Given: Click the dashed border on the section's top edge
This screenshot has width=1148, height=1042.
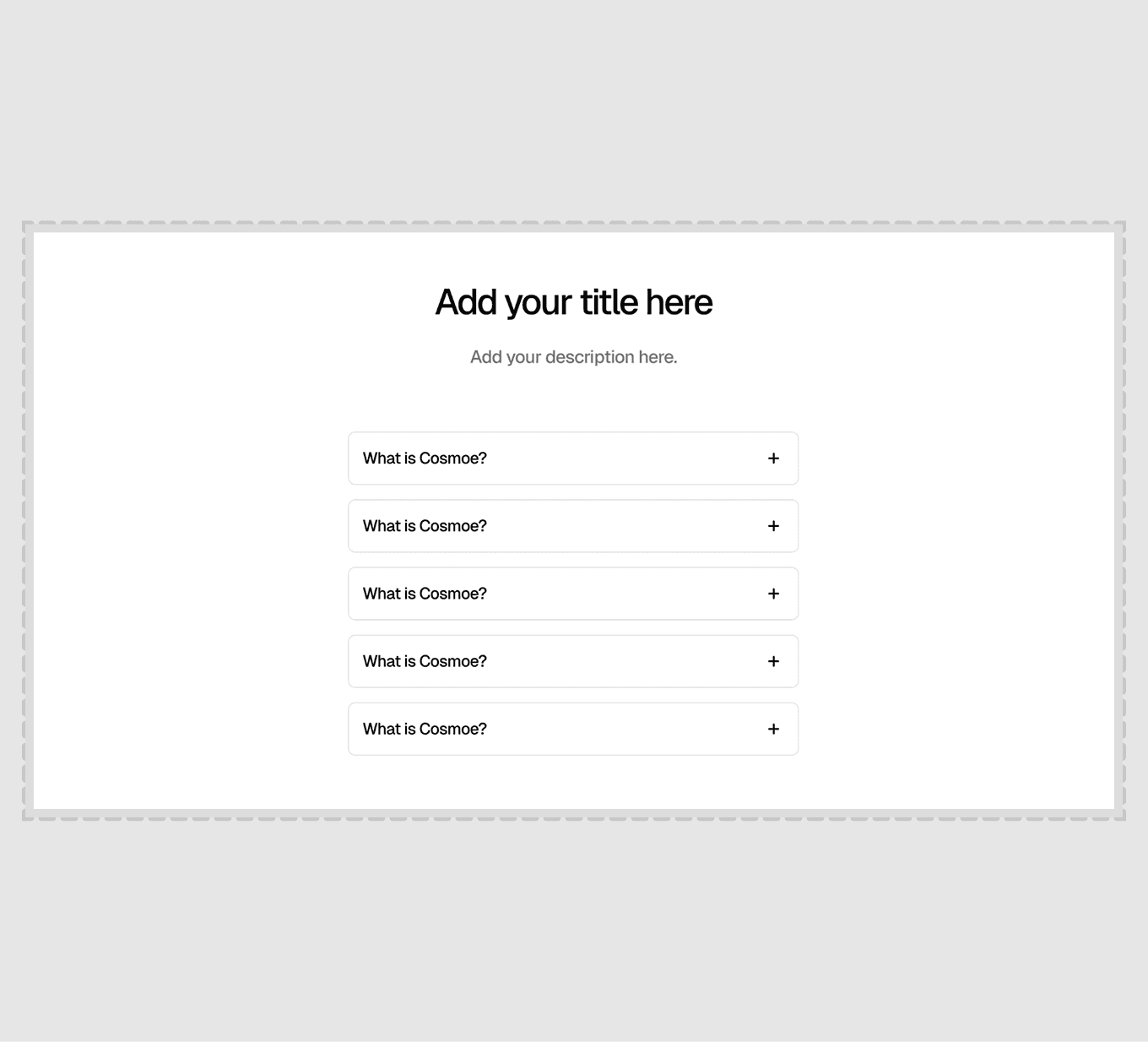Looking at the screenshot, I should click(x=574, y=224).
